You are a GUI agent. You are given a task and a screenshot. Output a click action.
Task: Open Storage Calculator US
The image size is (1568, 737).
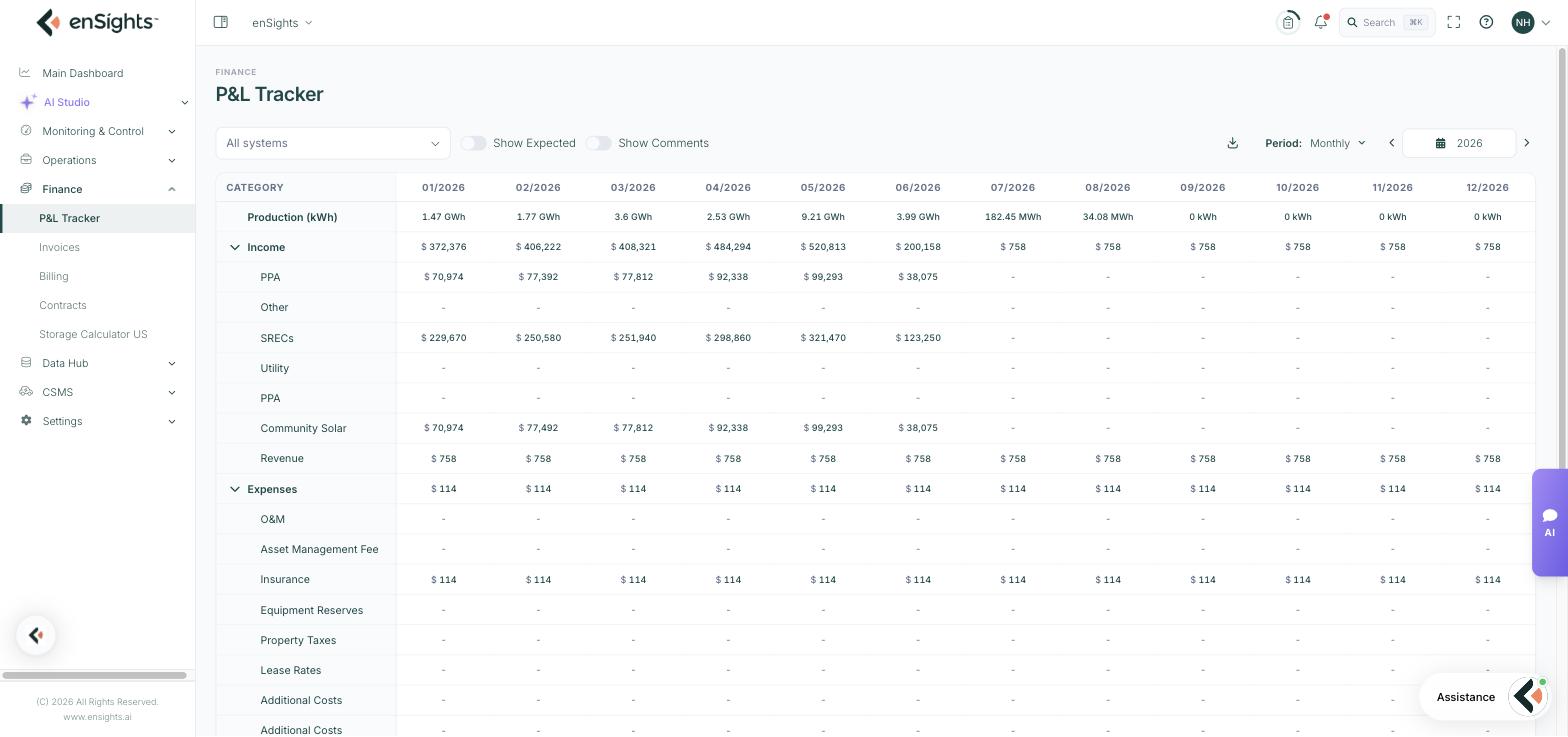[93, 334]
